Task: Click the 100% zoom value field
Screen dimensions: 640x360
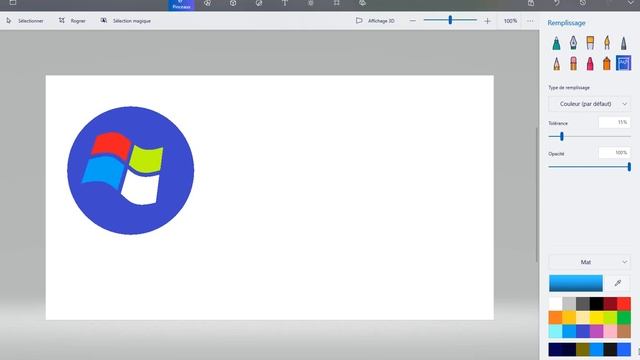Action: (x=510, y=21)
